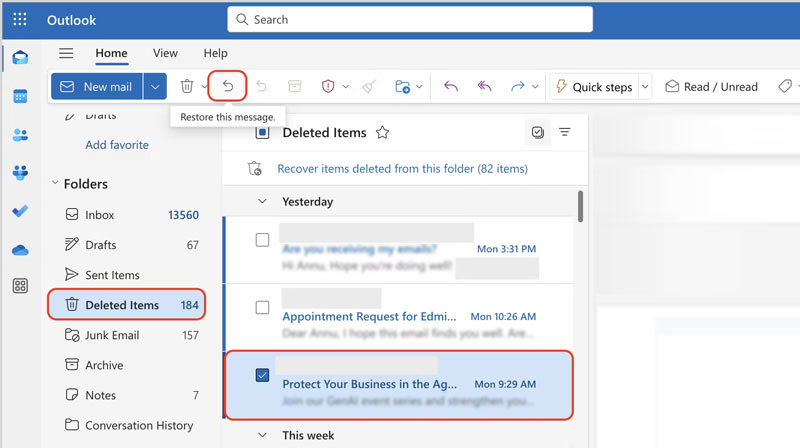Click the Read / Unread button
The image size is (800, 448).
(x=711, y=87)
